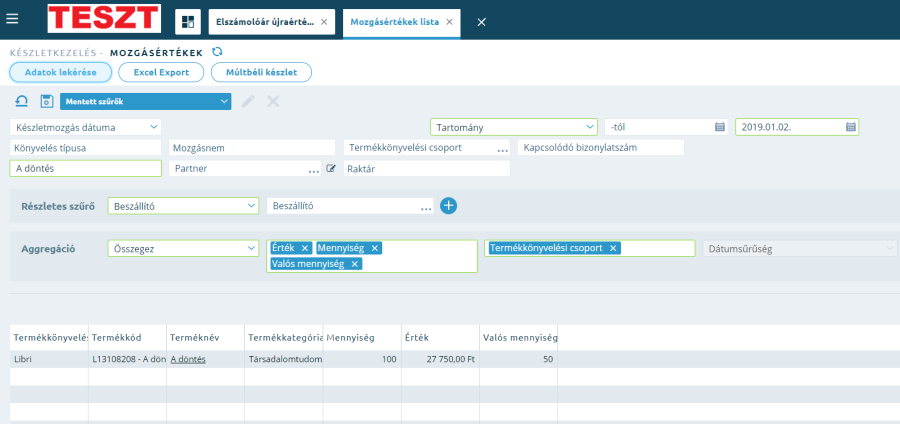Remove the Termékkönyvelési csoport grouping tag
This screenshot has height=424, width=900.
point(612,248)
